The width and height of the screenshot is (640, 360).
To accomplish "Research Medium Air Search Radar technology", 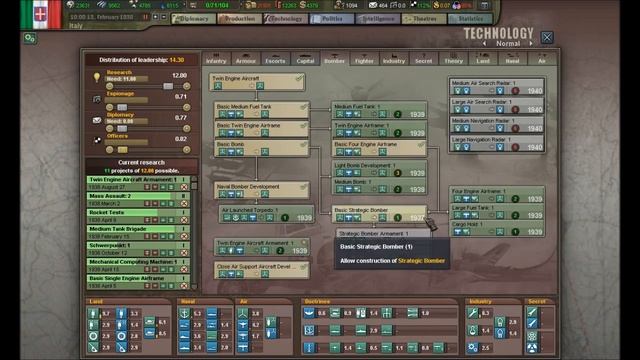I will tap(497, 87).
